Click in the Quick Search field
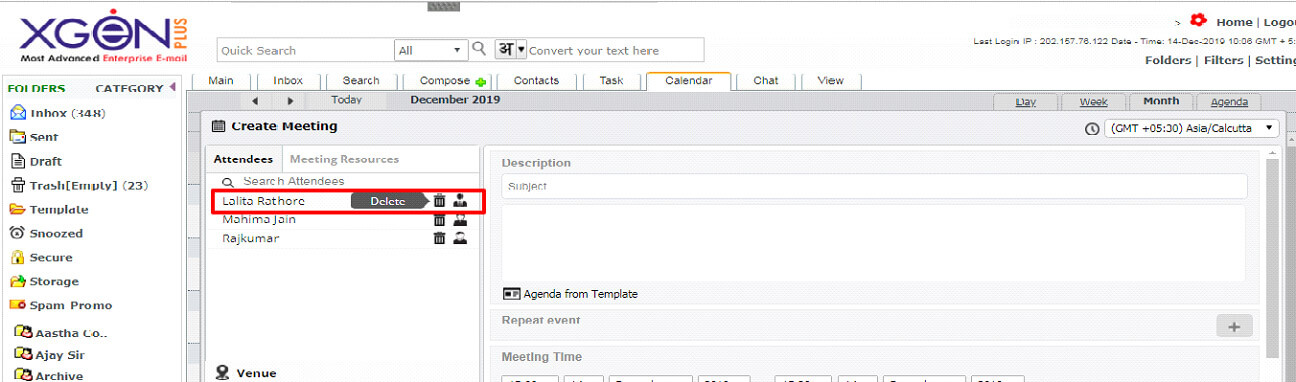 [x=306, y=50]
